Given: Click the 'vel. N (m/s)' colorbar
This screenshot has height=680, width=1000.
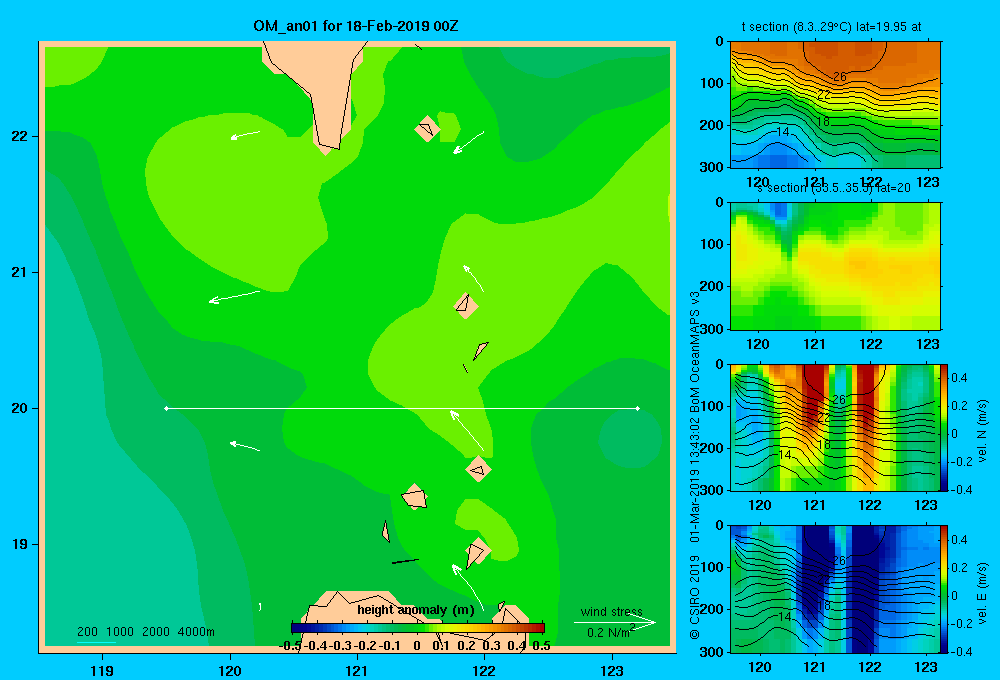Looking at the screenshot, I should point(945,427).
